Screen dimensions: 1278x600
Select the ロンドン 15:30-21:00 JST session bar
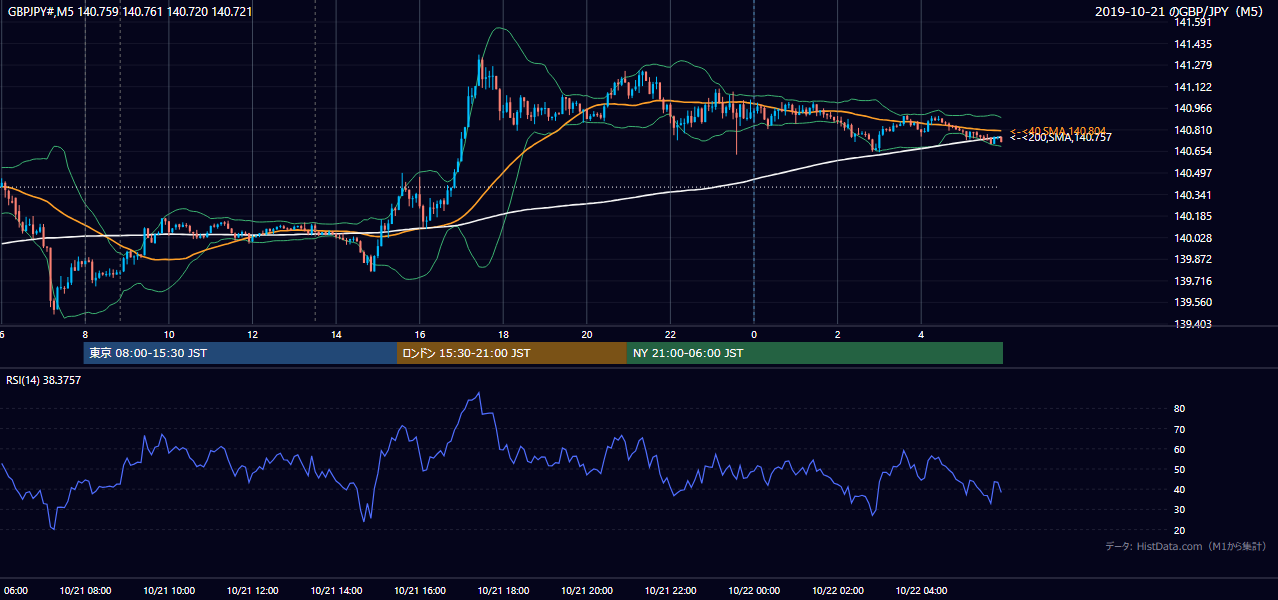click(x=512, y=353)
